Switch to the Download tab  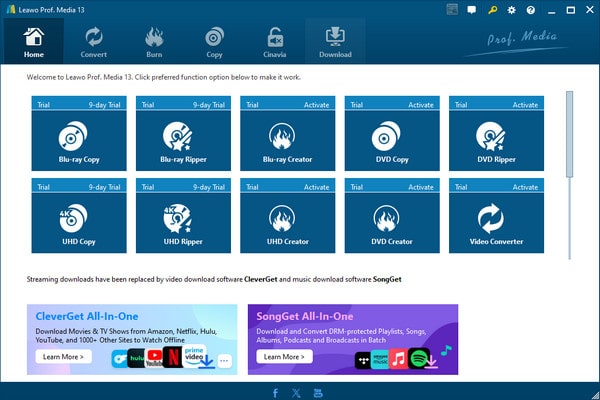tap(335, 41)
